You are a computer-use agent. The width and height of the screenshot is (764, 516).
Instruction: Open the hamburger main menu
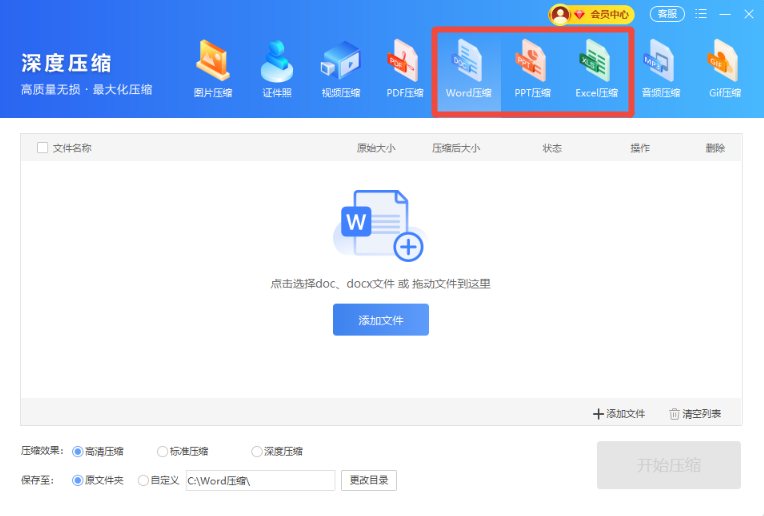701,14
